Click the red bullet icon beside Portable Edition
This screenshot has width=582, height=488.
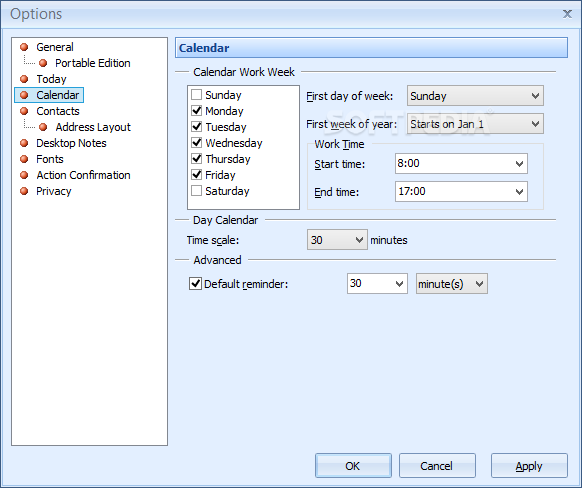click(x=43, y=63)
